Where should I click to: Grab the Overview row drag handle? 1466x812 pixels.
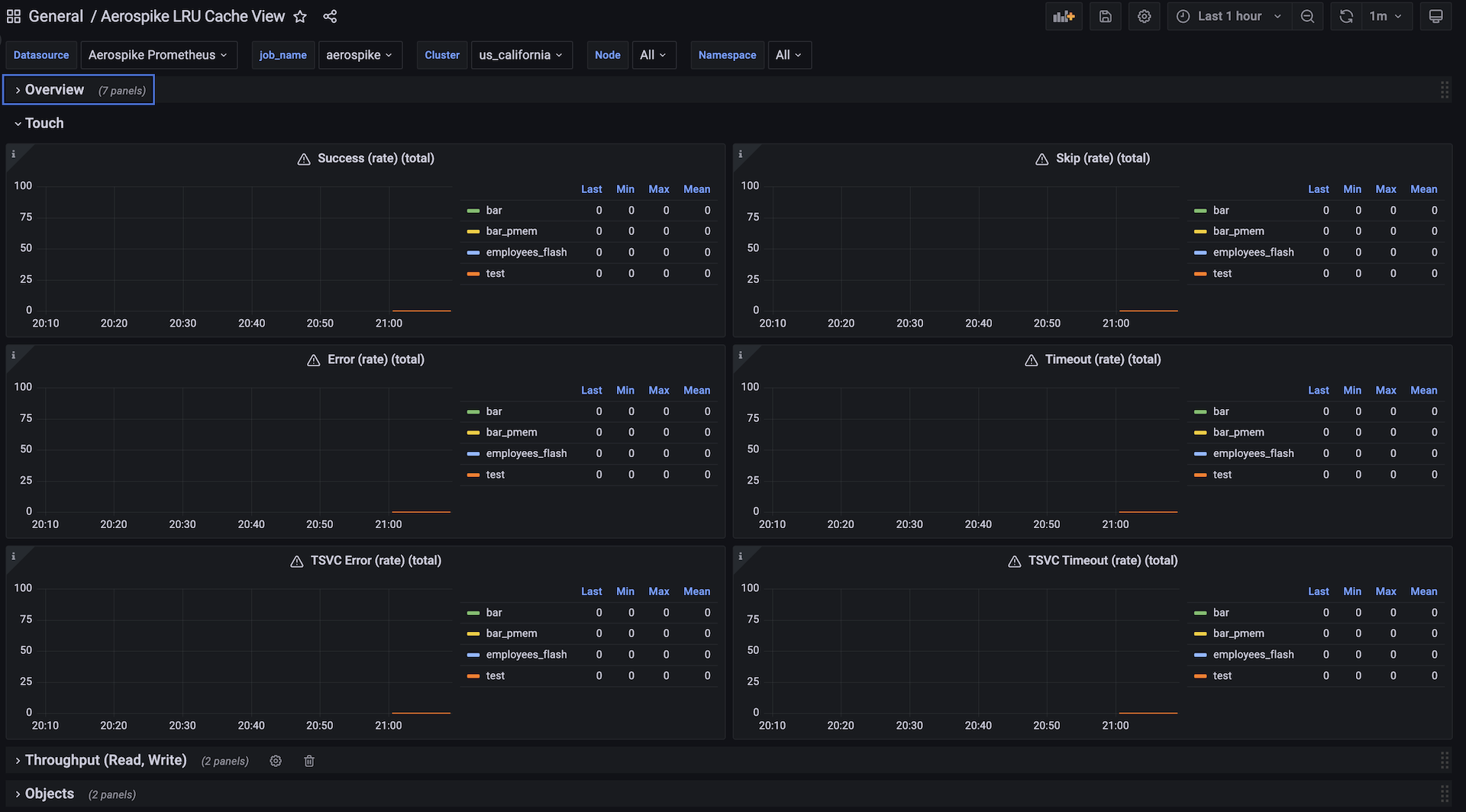coord(1445,90)
